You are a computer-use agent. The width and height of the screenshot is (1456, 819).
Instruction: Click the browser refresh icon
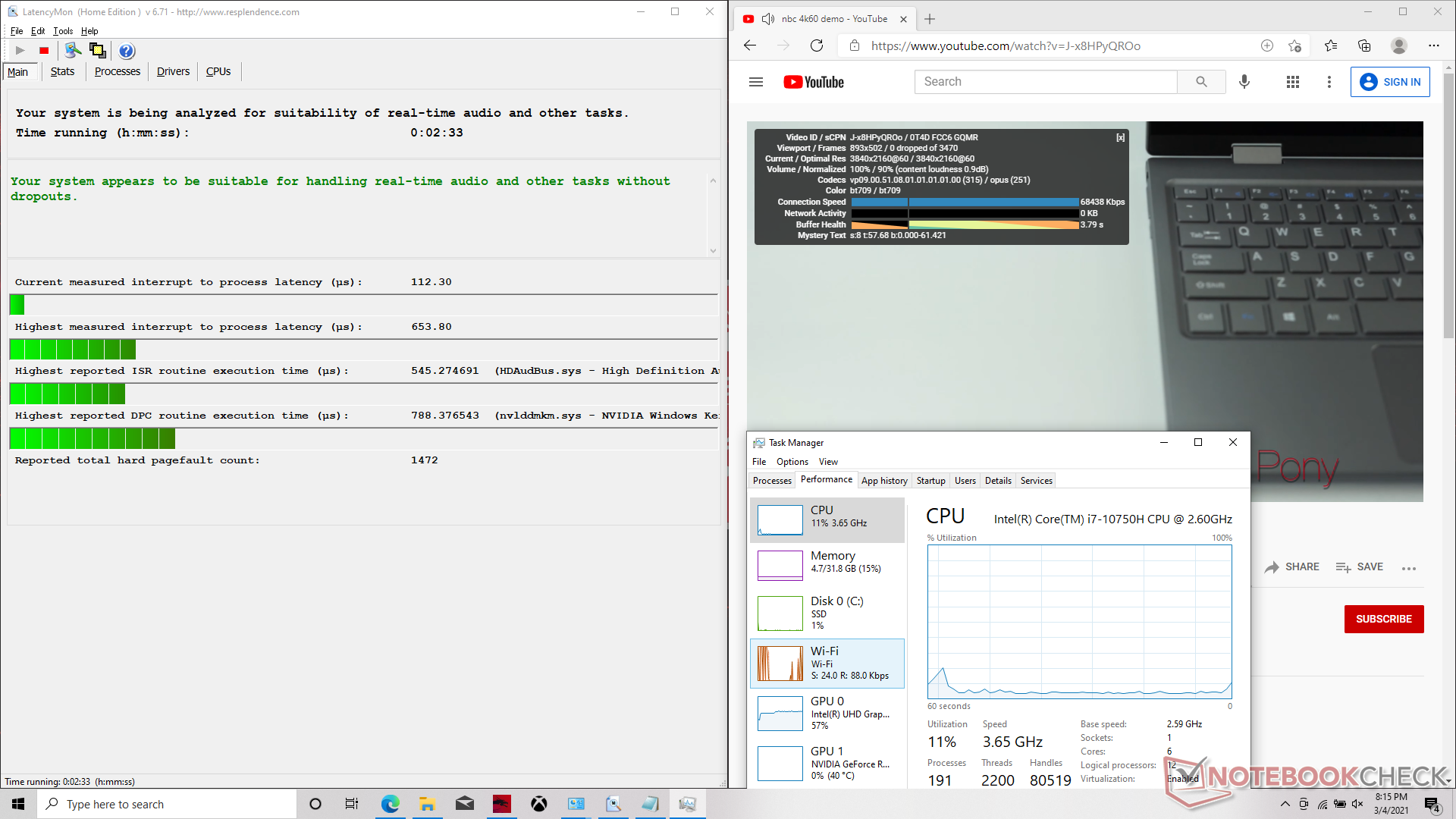pyautogui.click(x=817, y=45)
